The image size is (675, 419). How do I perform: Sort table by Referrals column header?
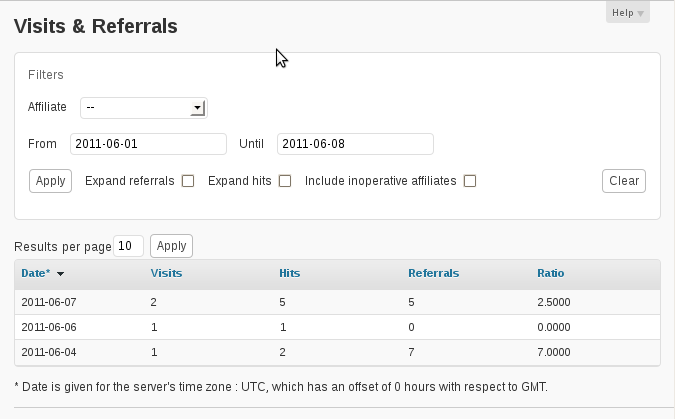pos(433,273)
